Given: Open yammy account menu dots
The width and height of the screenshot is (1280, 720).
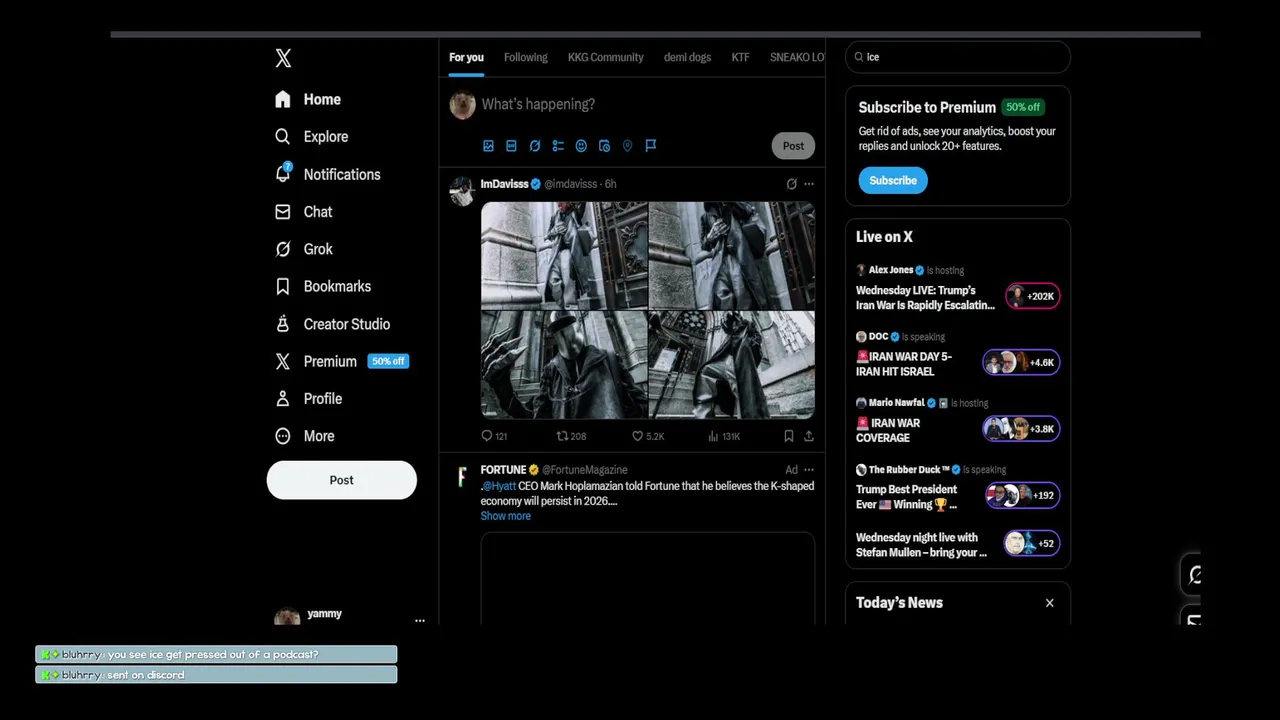Looking at the screenshot, I should tap(420, 620).
